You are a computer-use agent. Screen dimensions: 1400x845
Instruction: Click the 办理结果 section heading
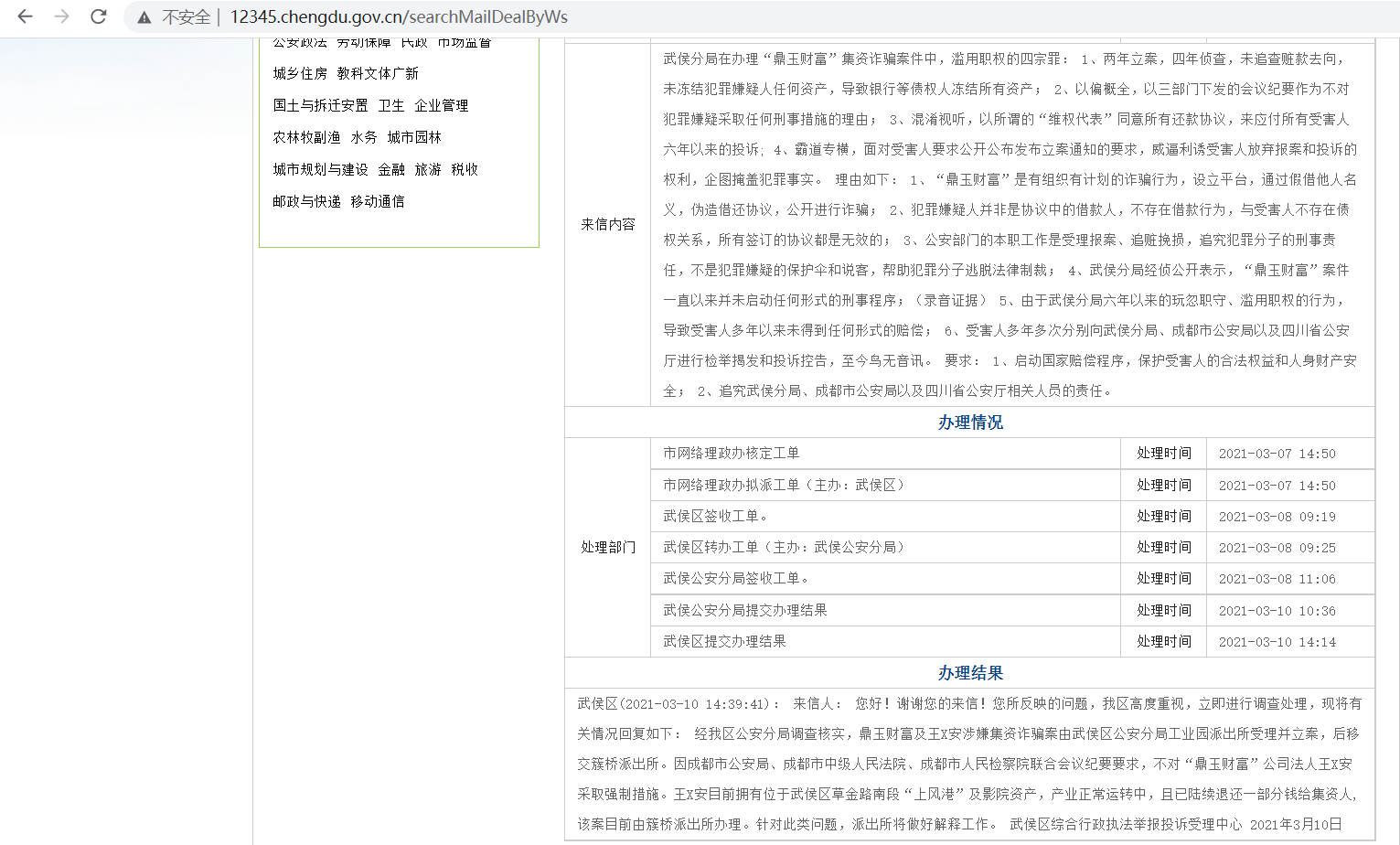click(x=969, y=673)
